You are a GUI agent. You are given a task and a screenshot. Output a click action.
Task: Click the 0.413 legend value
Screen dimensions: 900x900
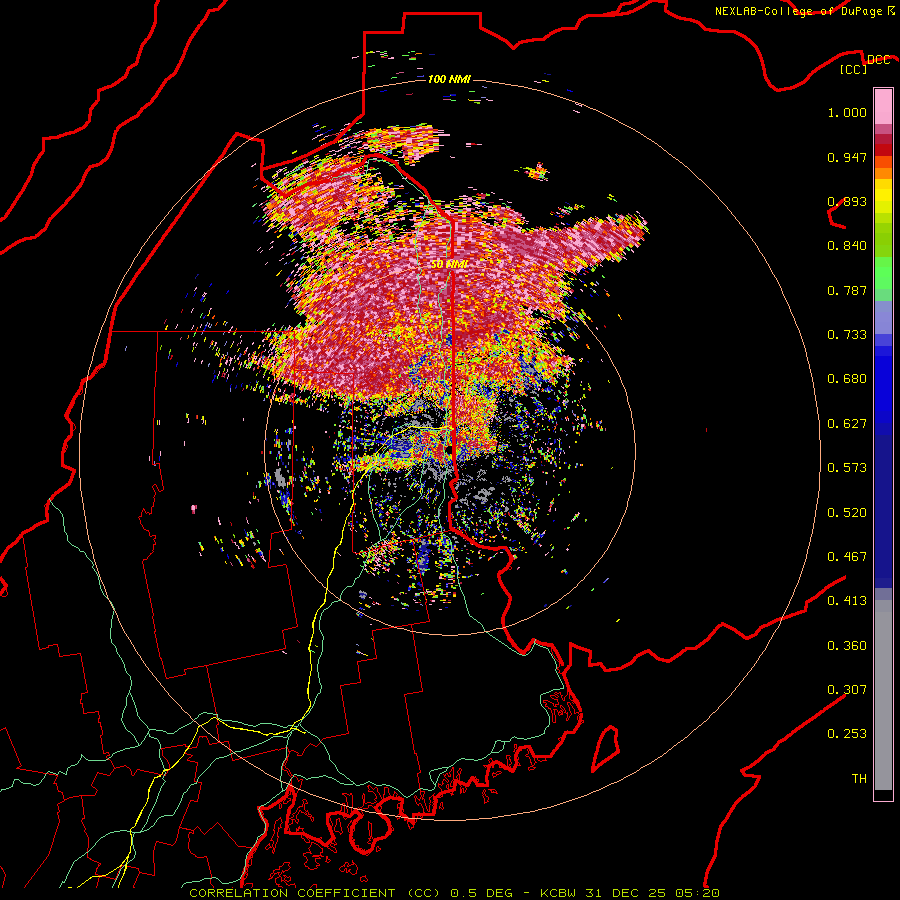click(x=847, y=601)
